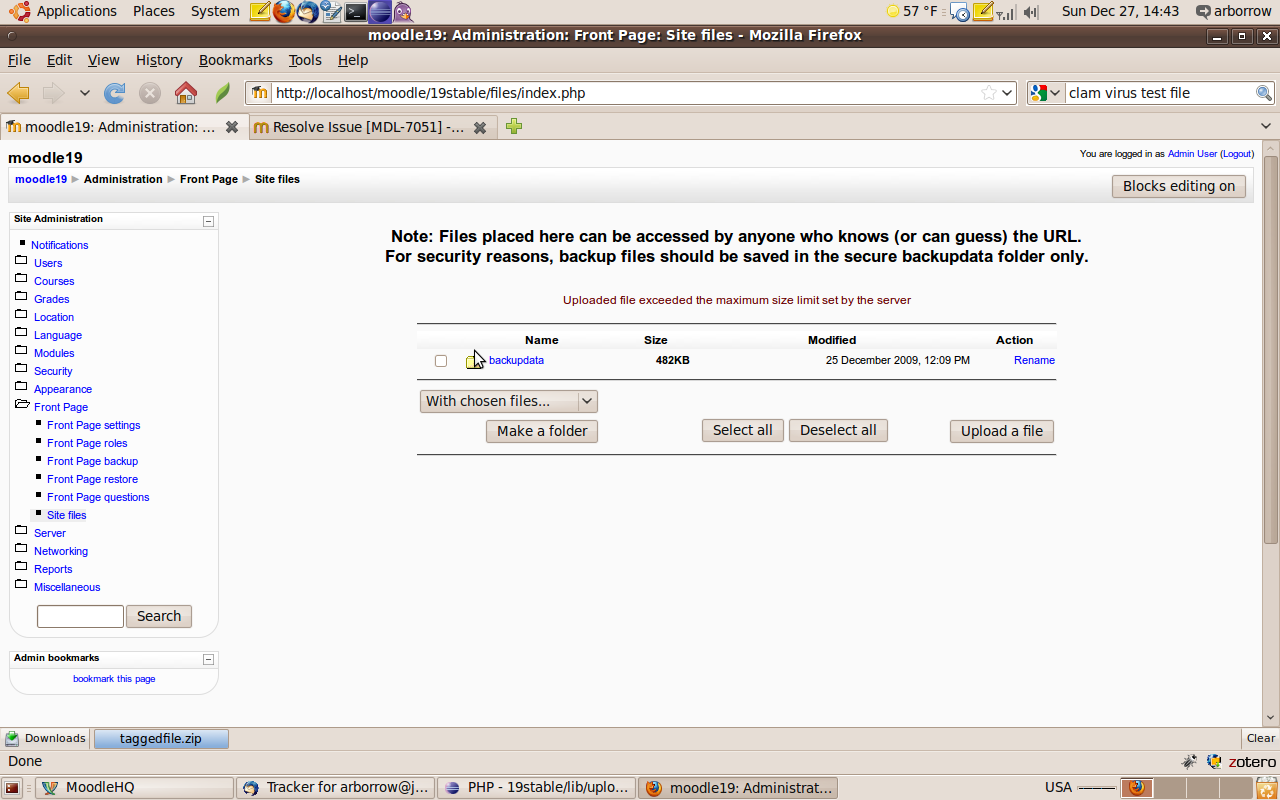The image size is (1280, 800).
Task: Click the 57 °F weather indicator
Action: (912, 12)
